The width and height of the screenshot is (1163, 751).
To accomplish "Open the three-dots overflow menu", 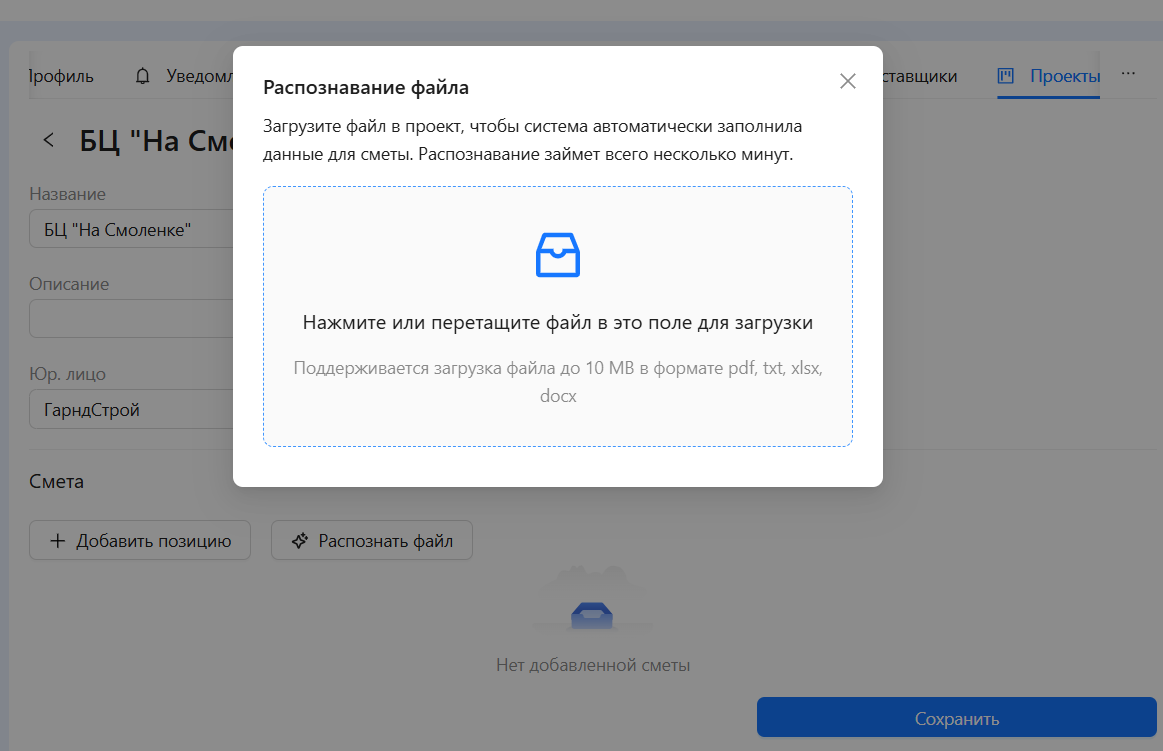I will click(x=1128, y=73).
